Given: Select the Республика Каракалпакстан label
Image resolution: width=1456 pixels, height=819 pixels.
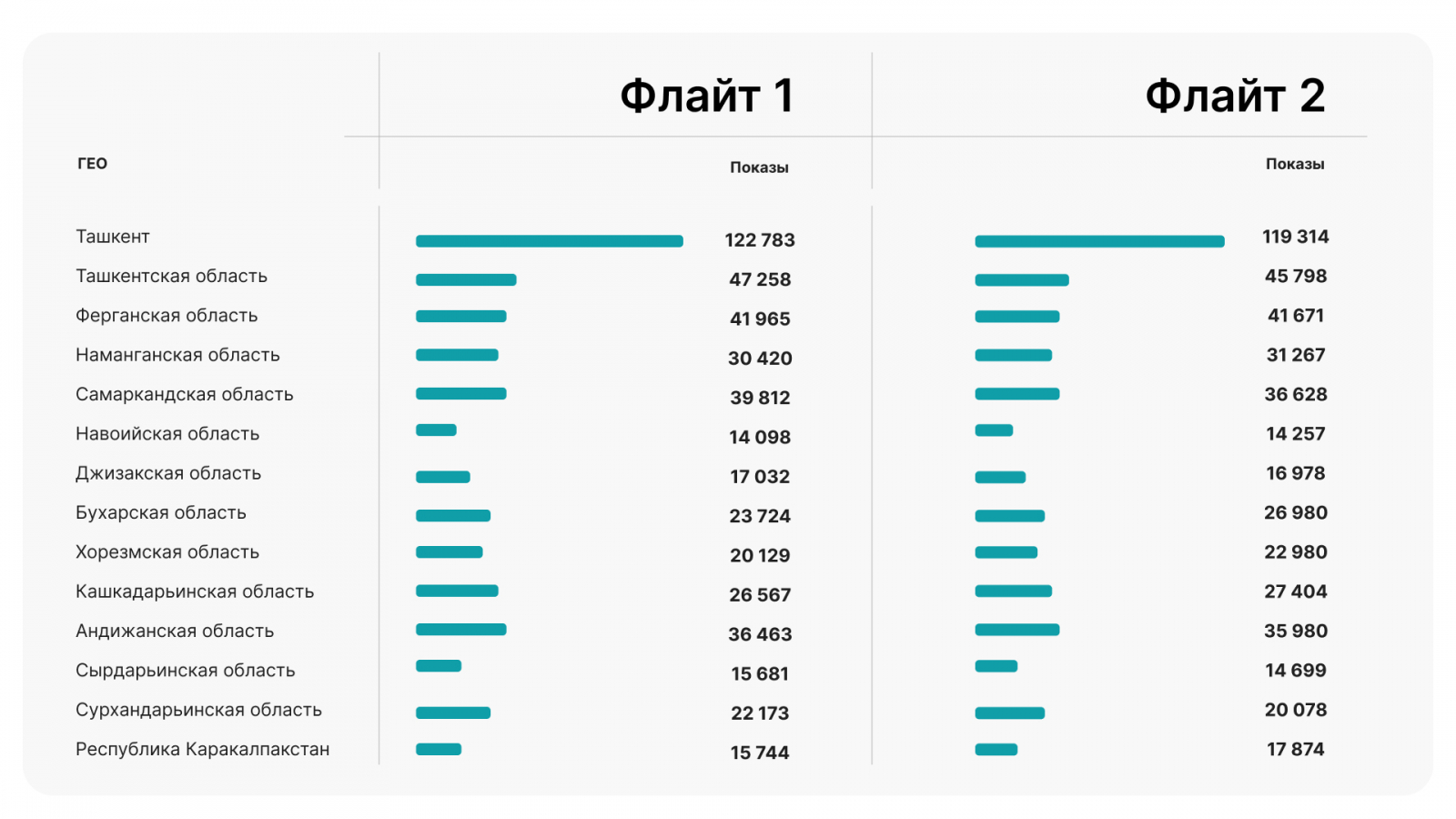Looking at the screenshot, I should (203, 750).
